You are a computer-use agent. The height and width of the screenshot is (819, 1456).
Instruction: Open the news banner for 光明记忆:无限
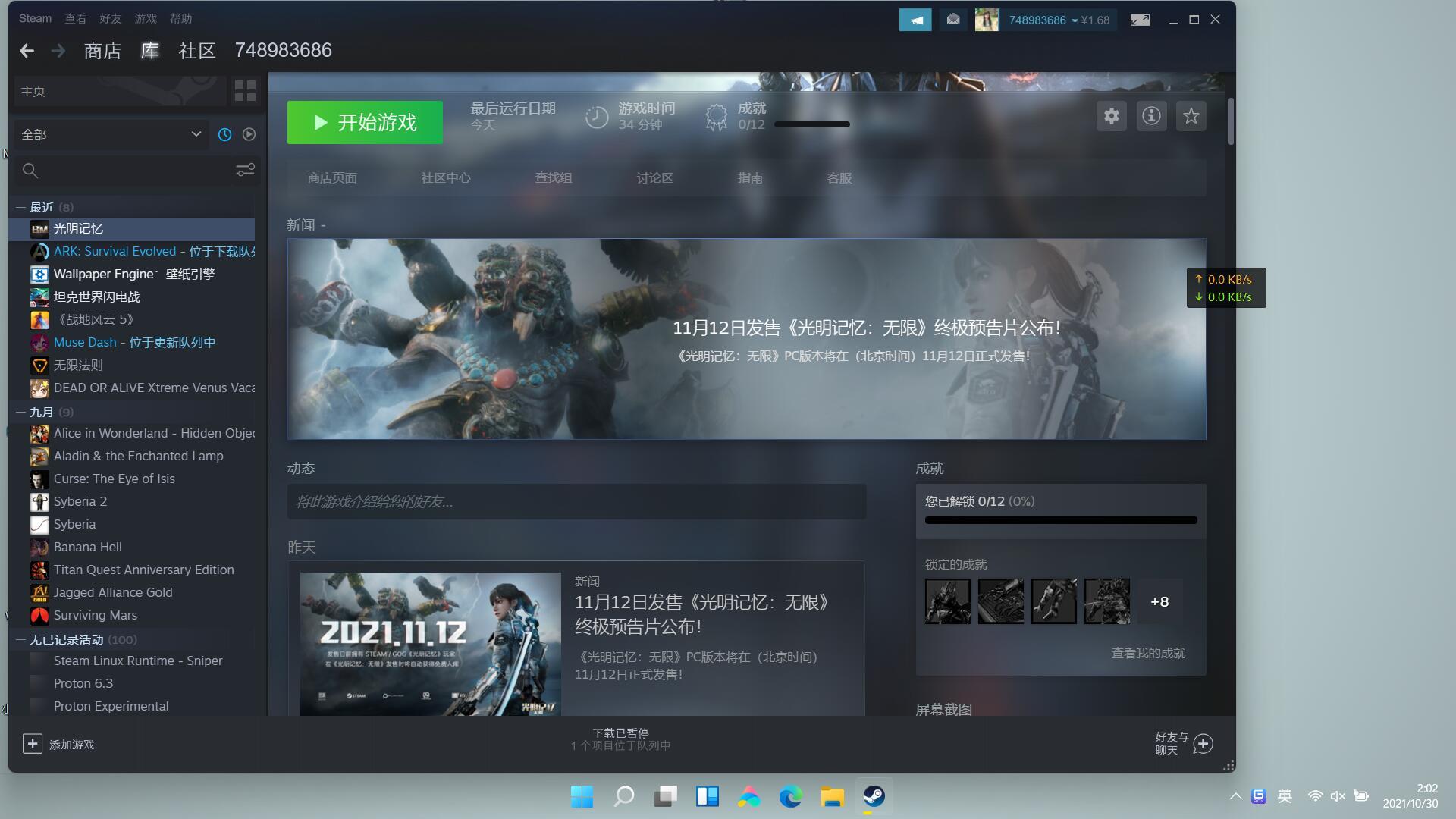pos(746,339)
